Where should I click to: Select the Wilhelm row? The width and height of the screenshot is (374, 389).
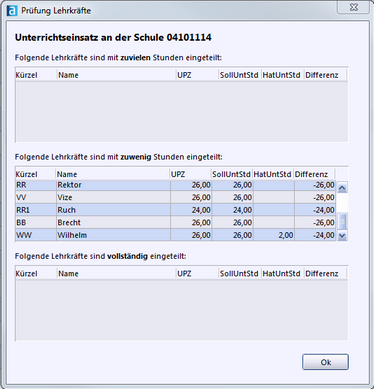click(x=176, y=235)
